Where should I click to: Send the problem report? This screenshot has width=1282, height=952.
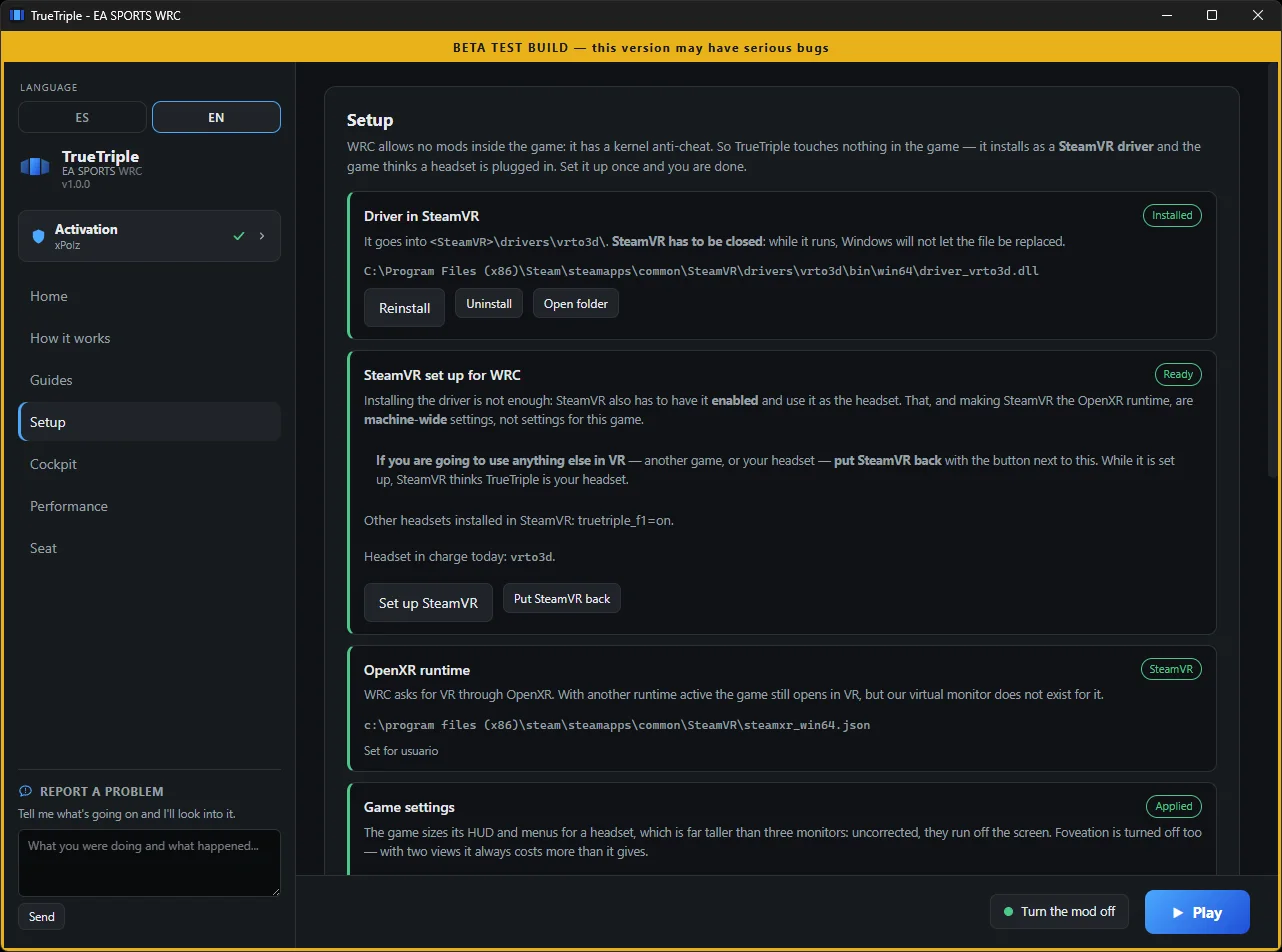click(42, 917)
